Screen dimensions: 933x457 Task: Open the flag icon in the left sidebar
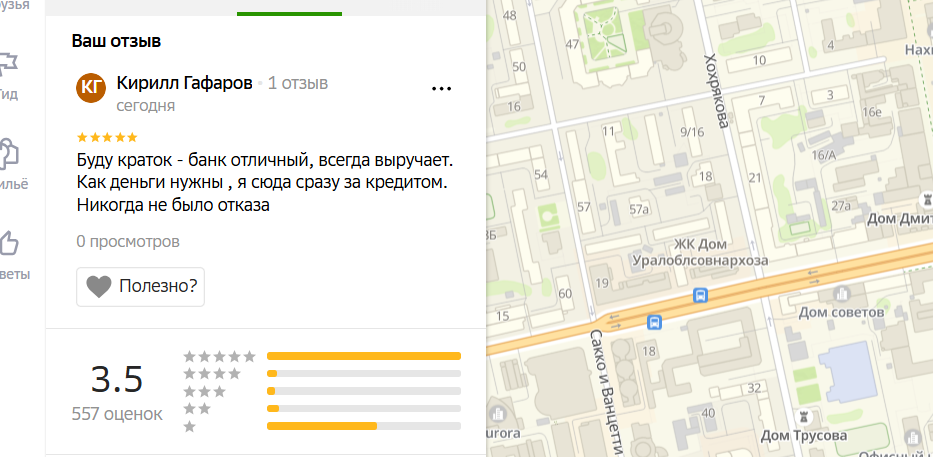point(8,64)
